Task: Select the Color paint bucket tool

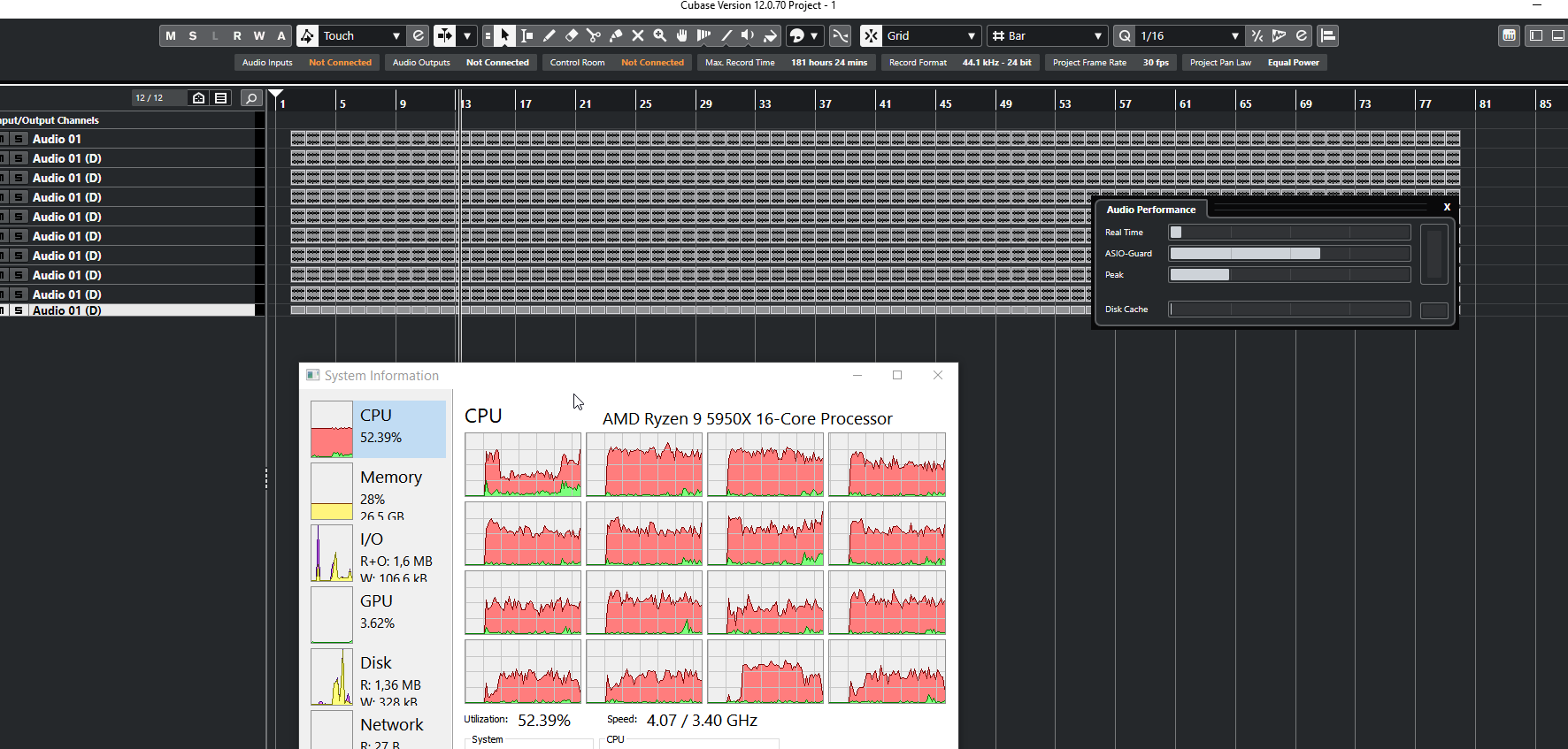Action: click(771, 35)
